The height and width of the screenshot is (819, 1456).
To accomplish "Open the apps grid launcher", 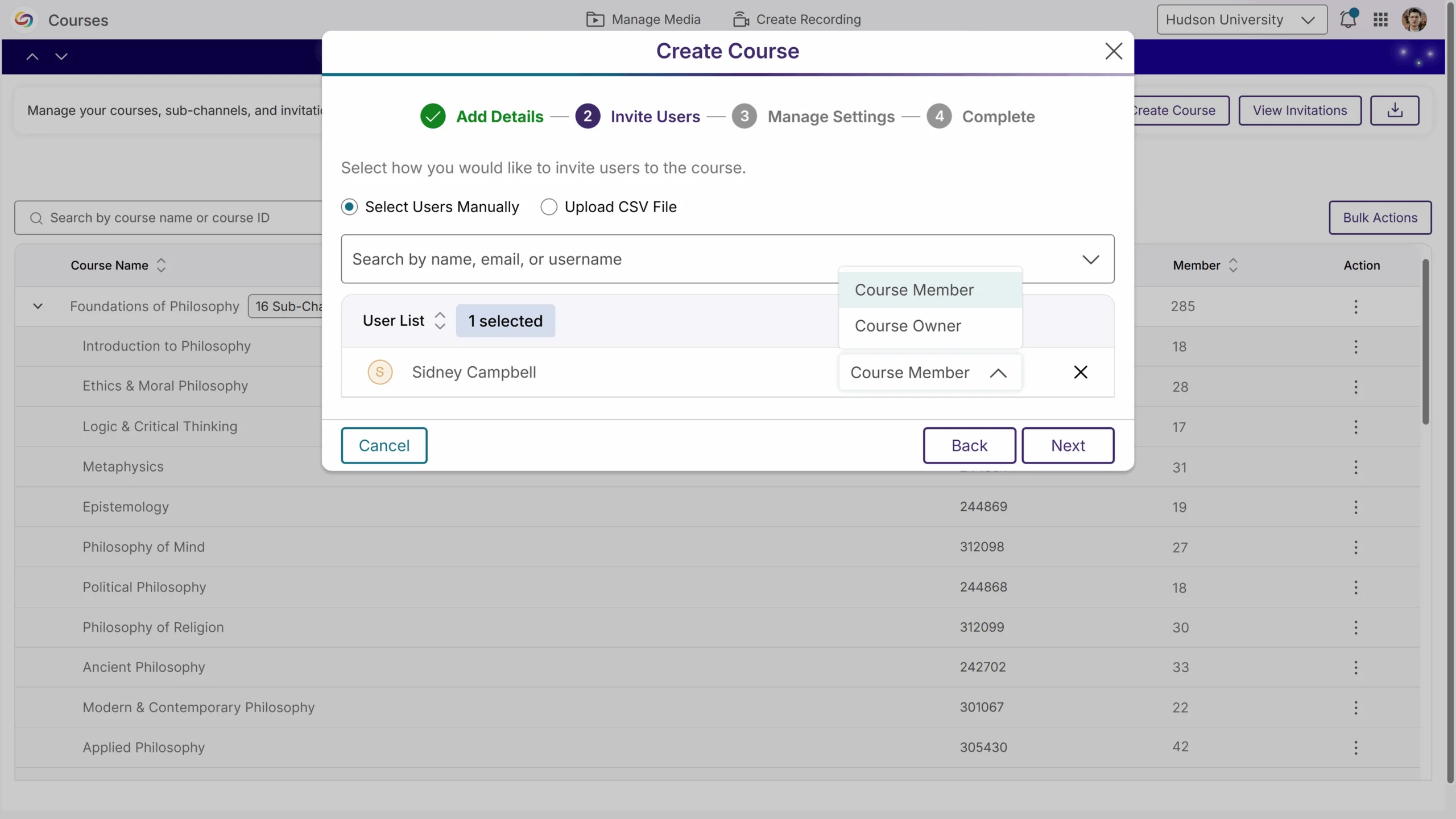I will [1380, 19].
